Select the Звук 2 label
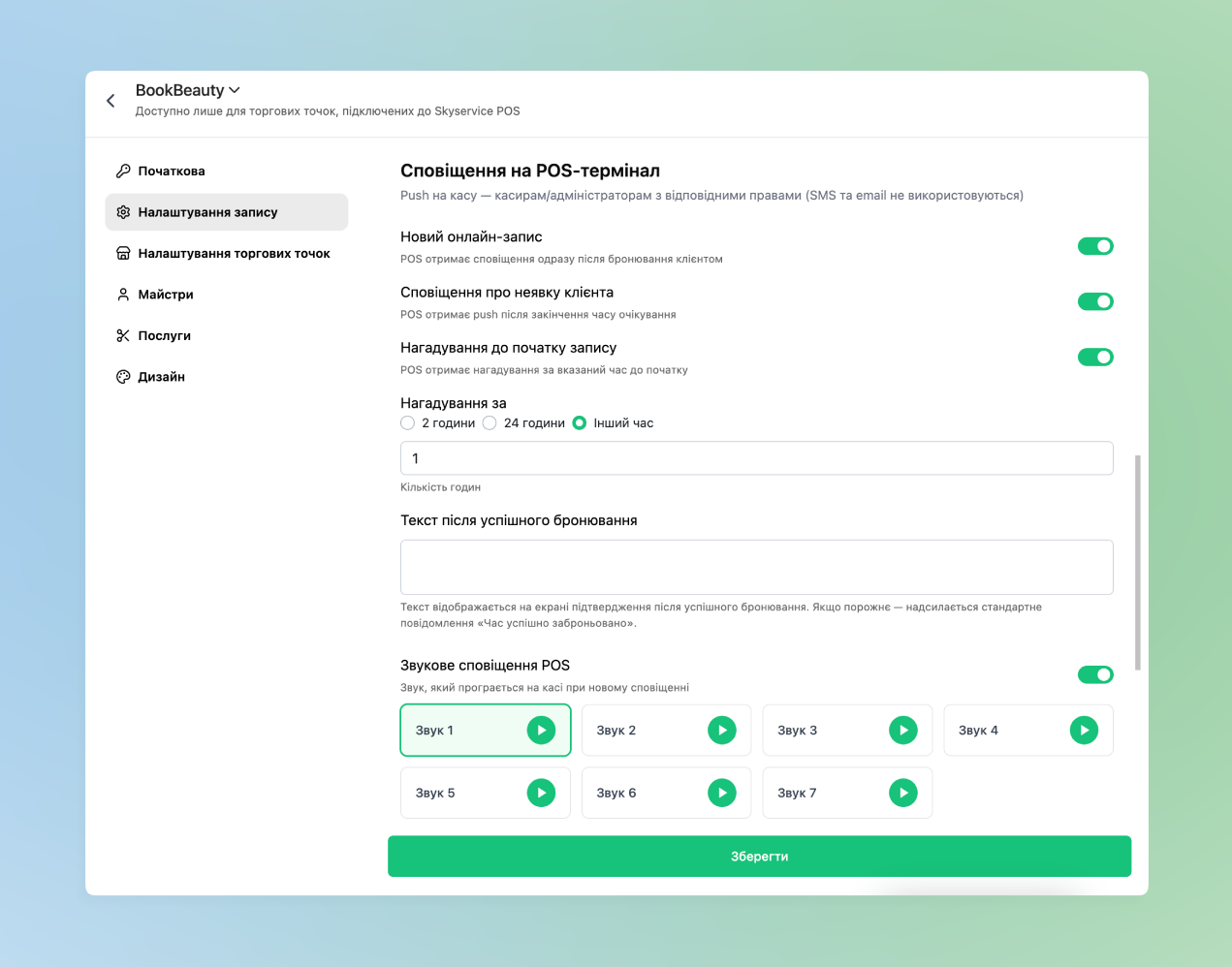1232x967 pixels. coord(616,731)
